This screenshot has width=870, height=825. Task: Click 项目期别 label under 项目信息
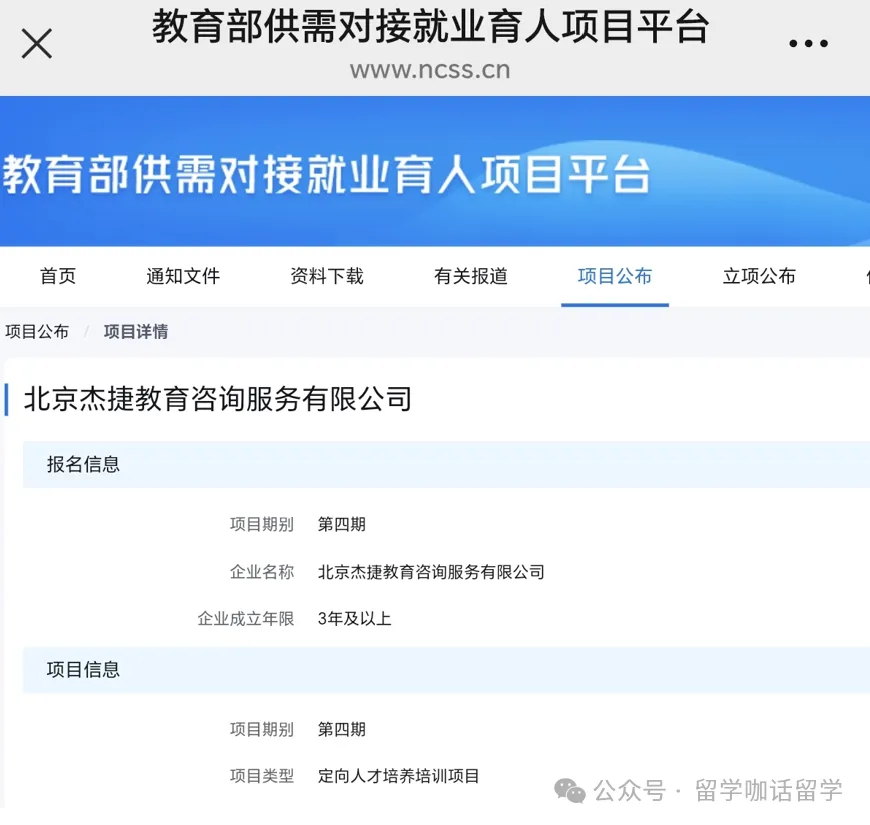pos(262,729)
